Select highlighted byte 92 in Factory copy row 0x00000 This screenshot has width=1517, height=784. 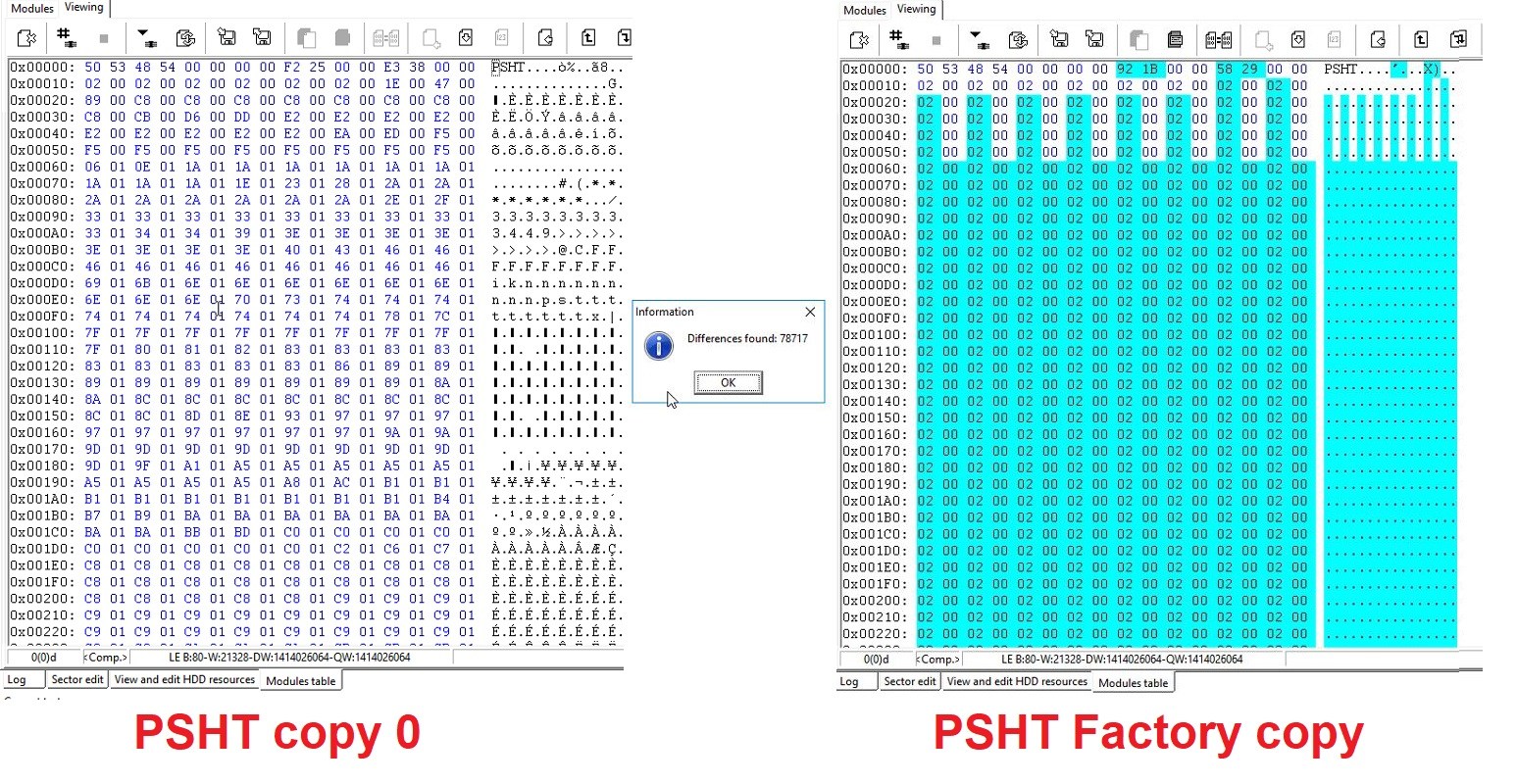click(1125, 69)
